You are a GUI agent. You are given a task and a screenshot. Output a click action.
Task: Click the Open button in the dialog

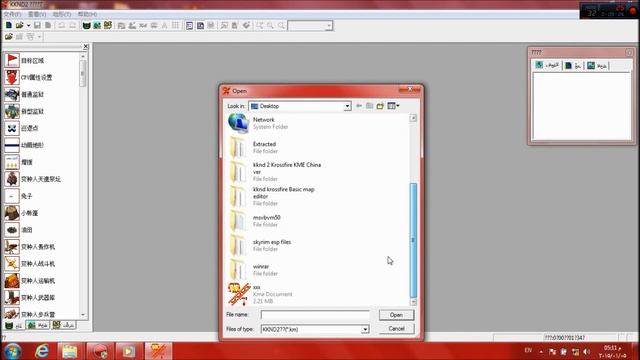[396, 315]
